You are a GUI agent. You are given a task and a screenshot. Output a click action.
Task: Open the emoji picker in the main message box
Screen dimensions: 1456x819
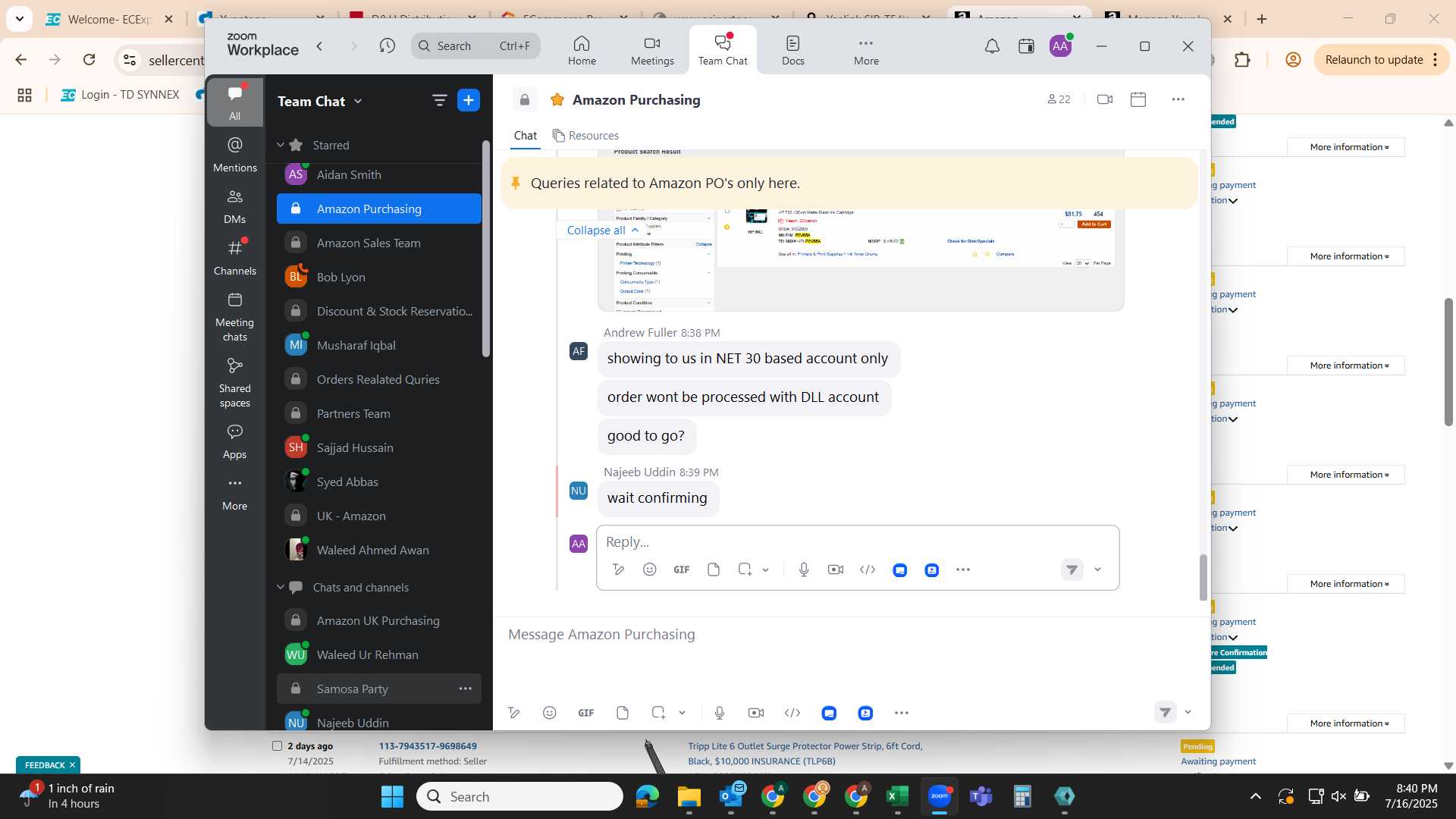tap(550, 713)
